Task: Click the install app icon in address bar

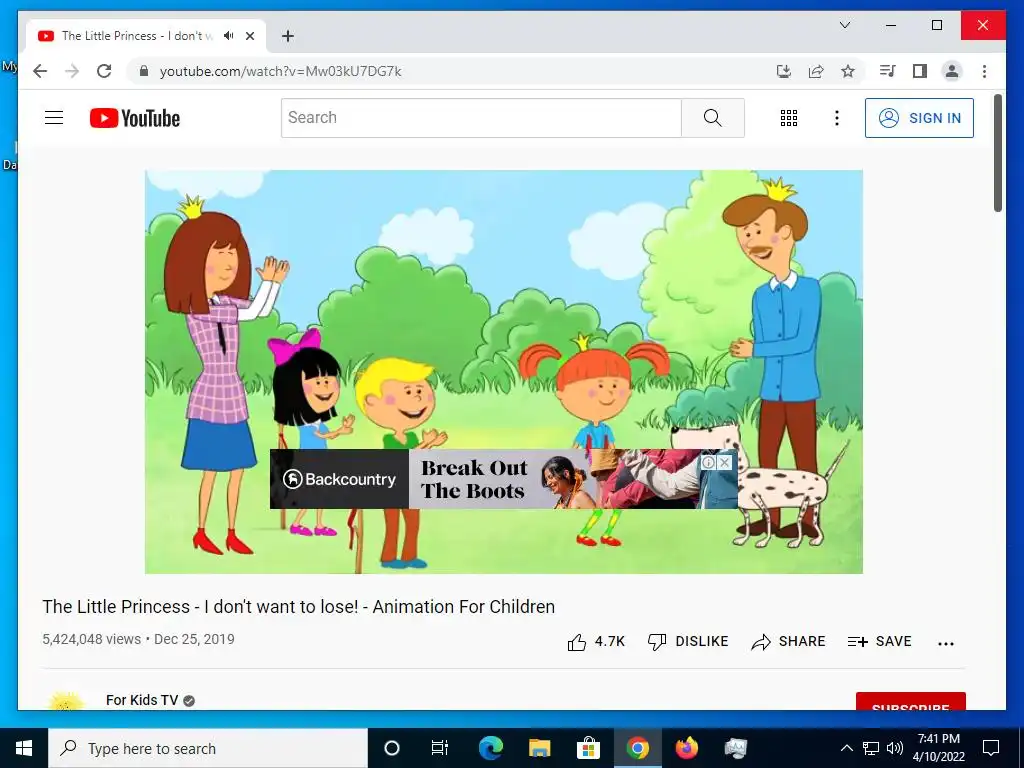Action: 784,71
